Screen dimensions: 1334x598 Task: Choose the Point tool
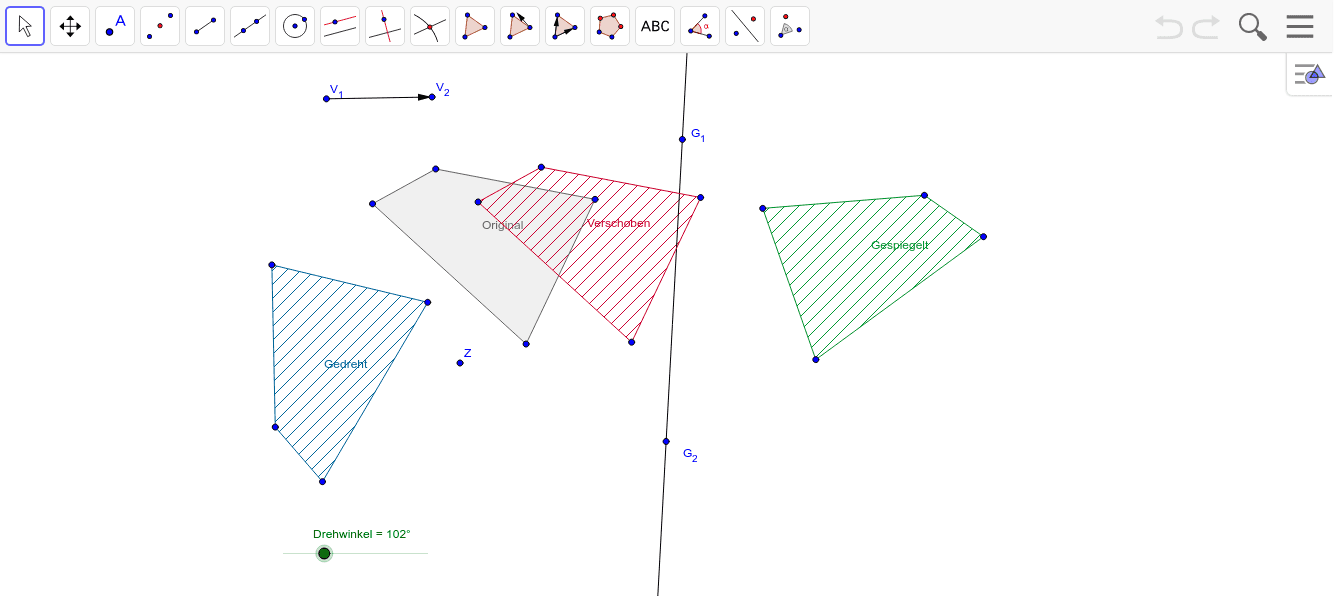(x=115, y=26)
